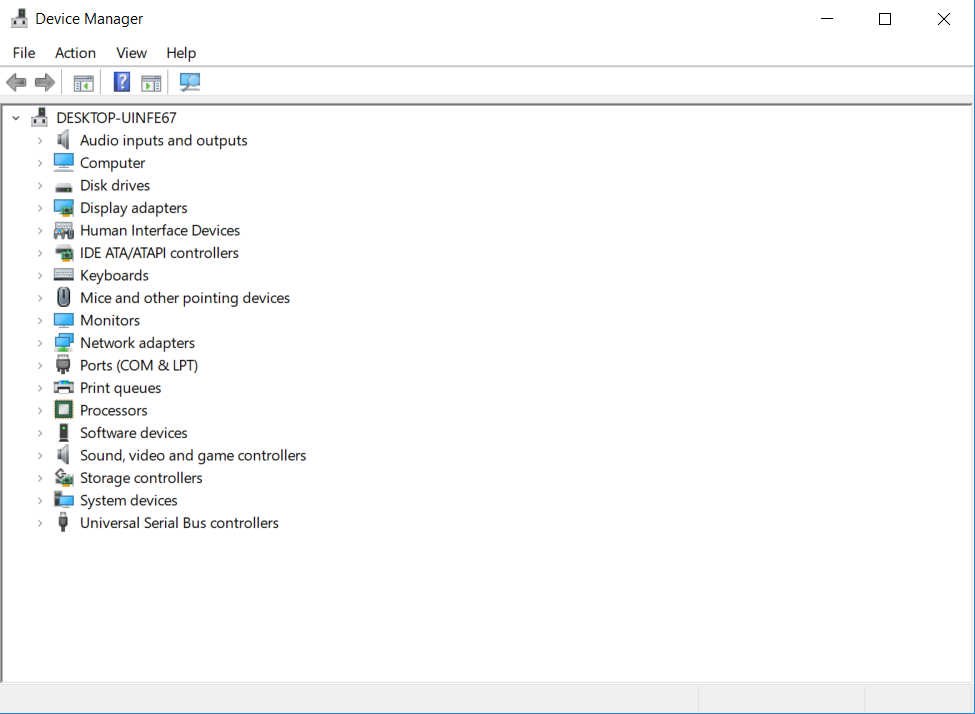
Task: Click the Storage controllers icon
Action: point(63,478)
